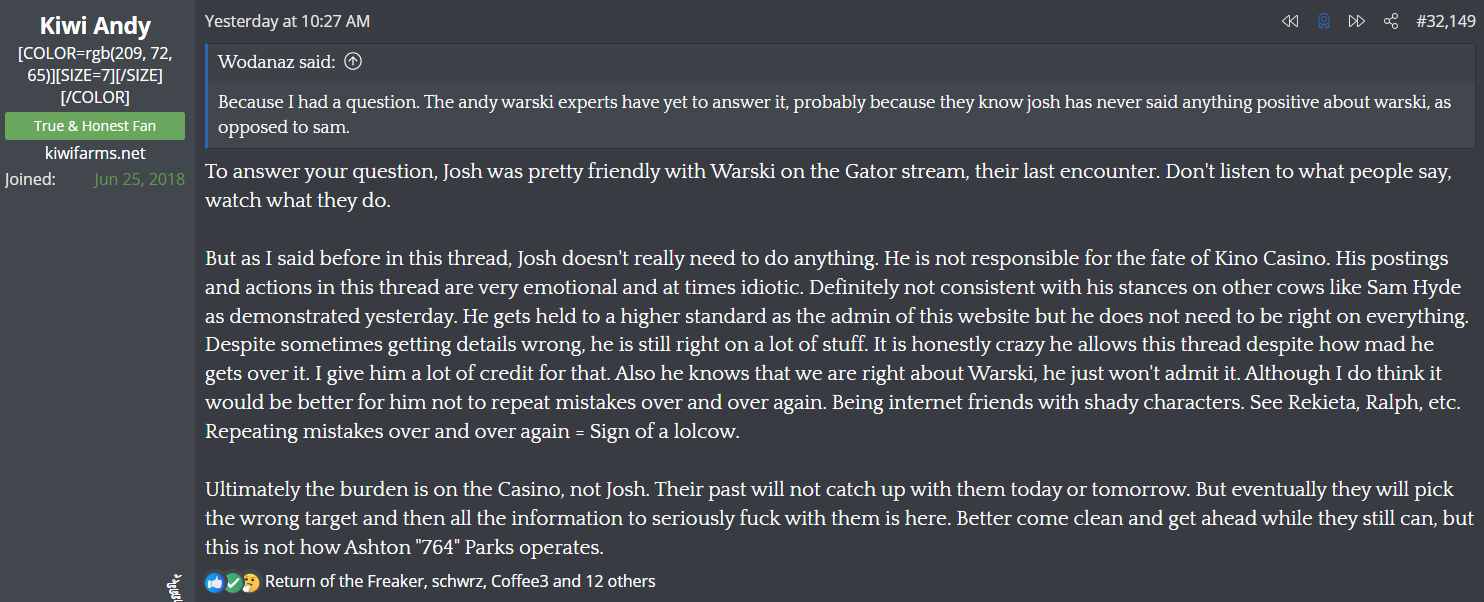This screenshot has width=1484, height=602.
Task: Click the kiwifarms.net text under the username
Action: (95, 153)
